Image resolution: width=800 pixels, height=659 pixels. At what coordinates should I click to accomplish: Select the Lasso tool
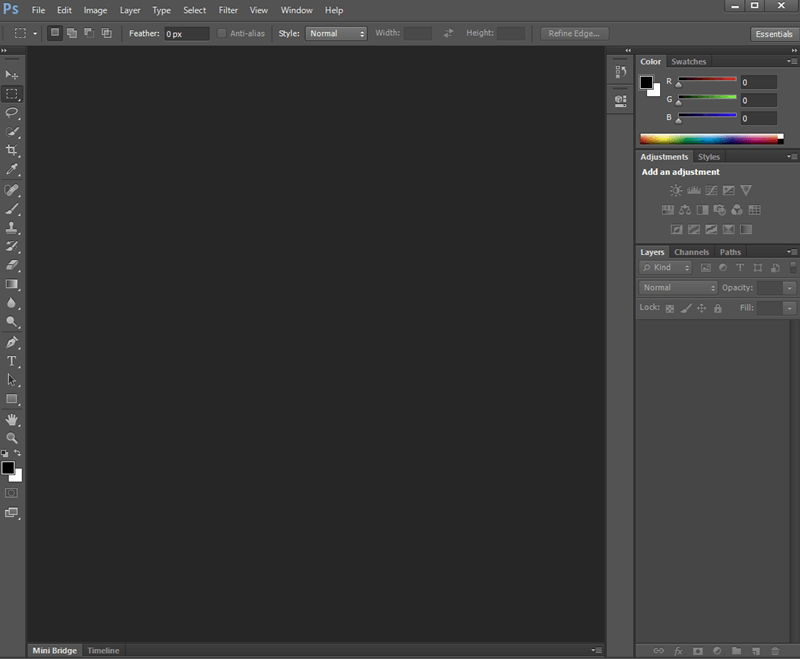(x=12, y=113)
